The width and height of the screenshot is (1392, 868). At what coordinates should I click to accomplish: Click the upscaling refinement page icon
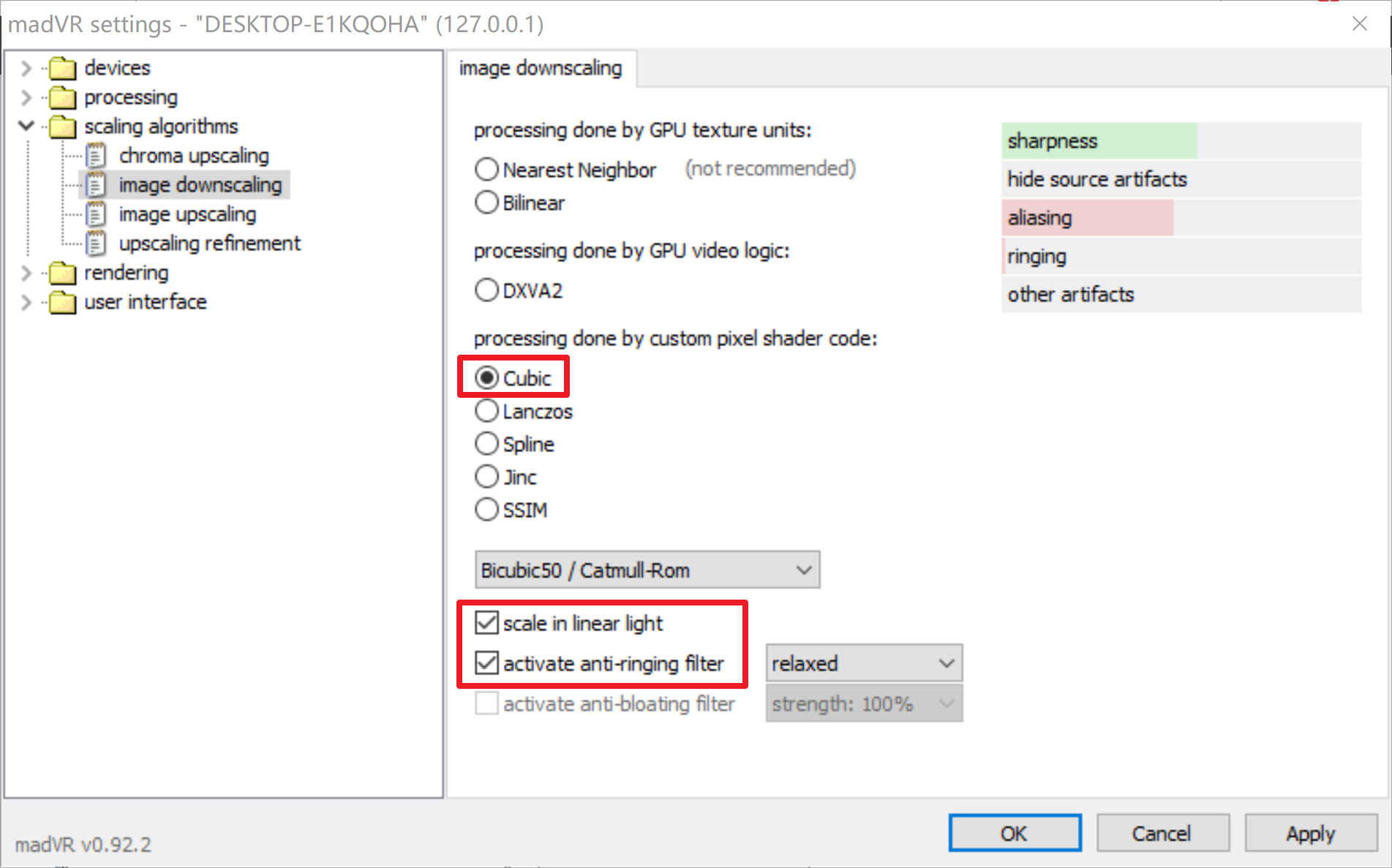96,244
